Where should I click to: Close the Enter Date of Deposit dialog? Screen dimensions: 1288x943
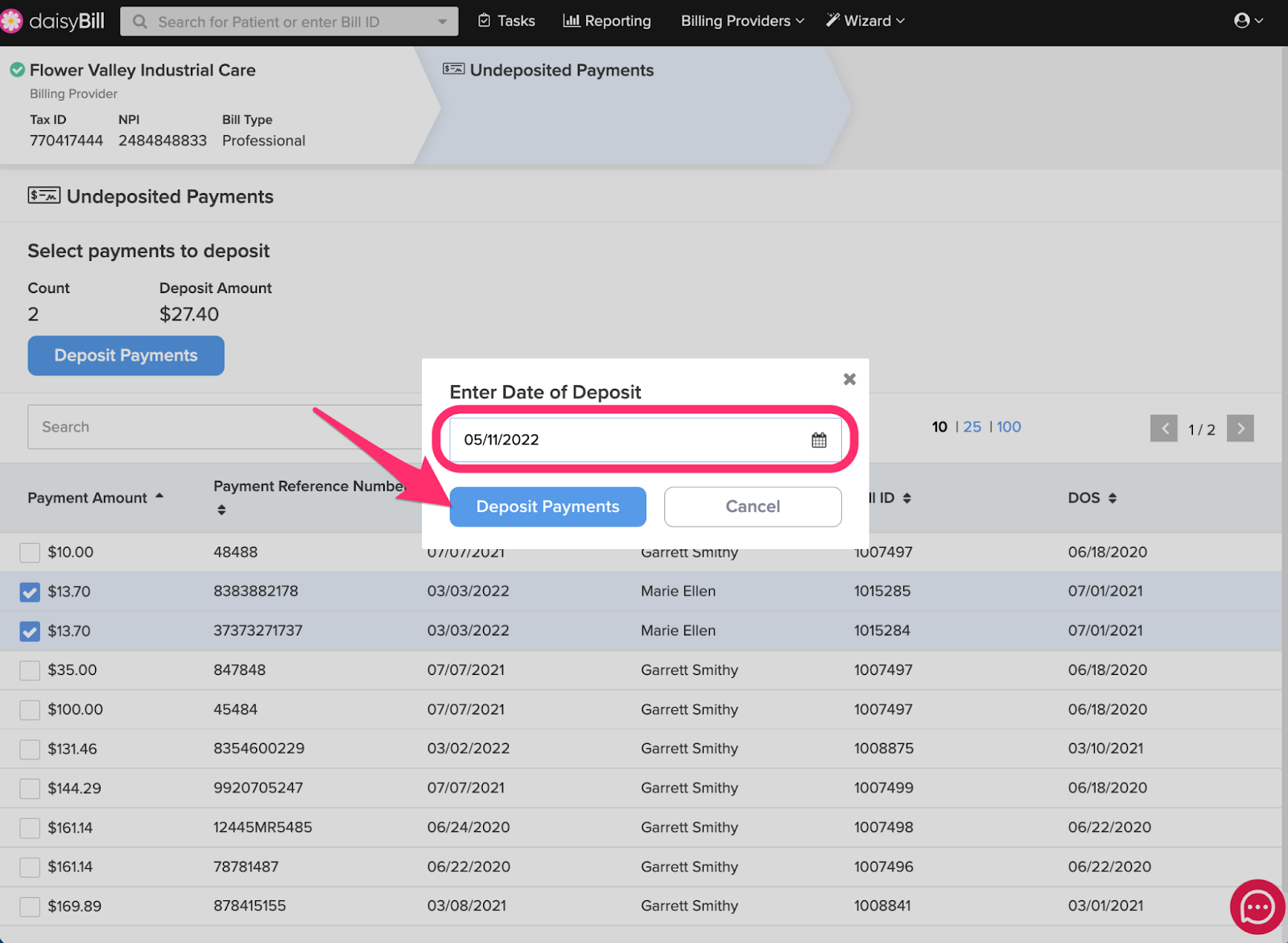[849, 378]
